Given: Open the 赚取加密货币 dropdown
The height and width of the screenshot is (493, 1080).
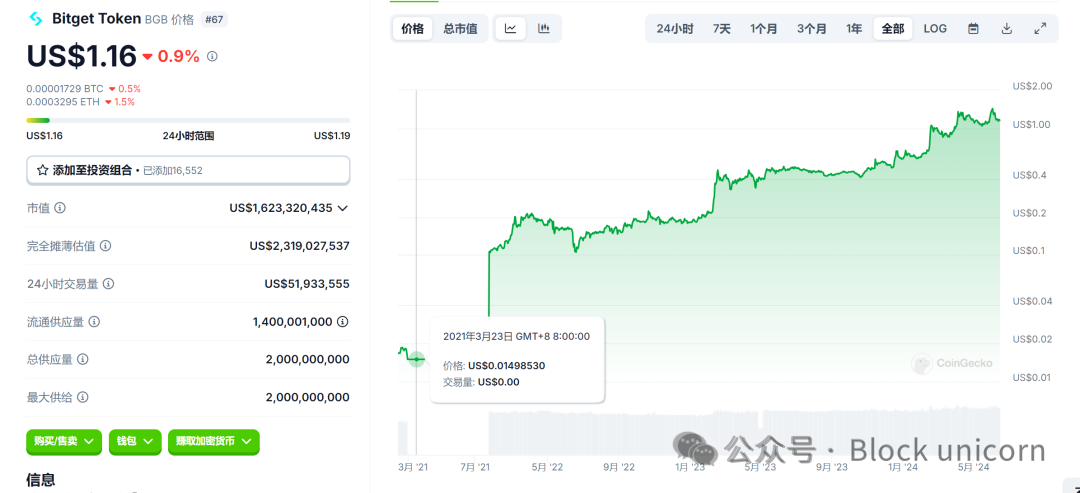Looking at the screenshot, I should coord(214,442).
